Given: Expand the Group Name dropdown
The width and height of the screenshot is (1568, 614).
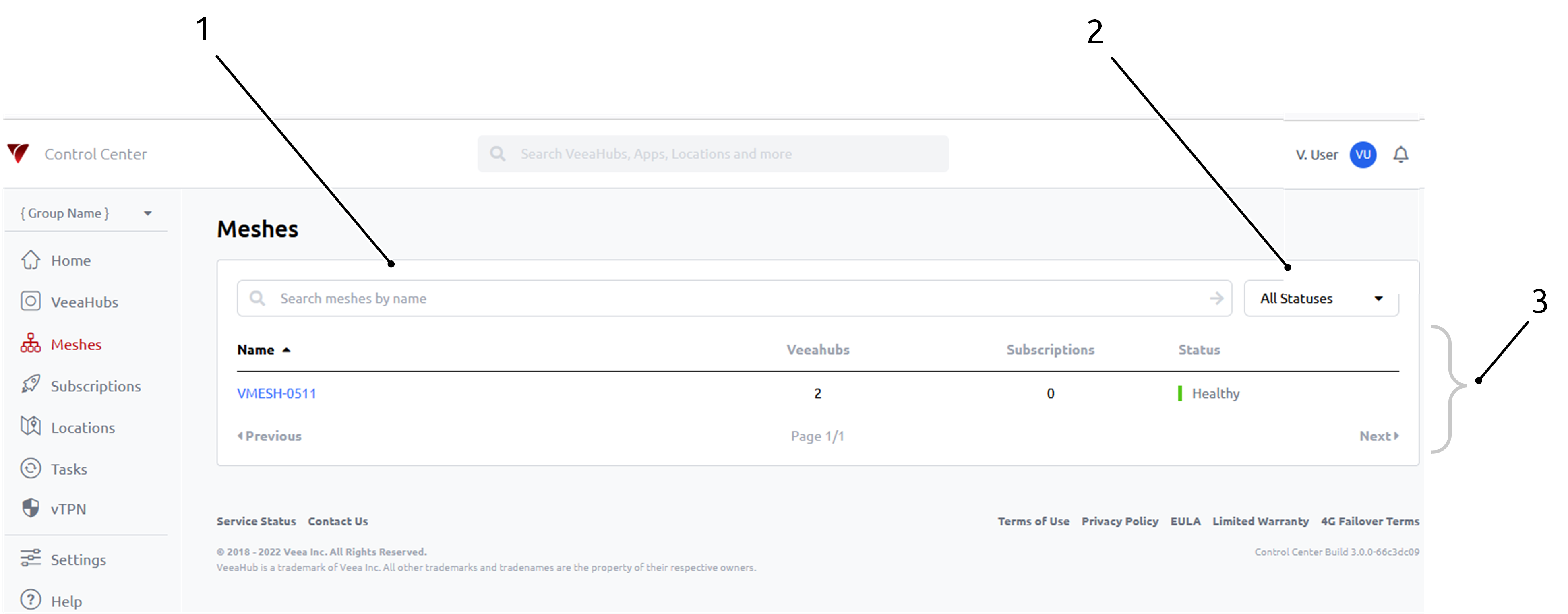Looking at the screenshot, I should click(86, 213).
